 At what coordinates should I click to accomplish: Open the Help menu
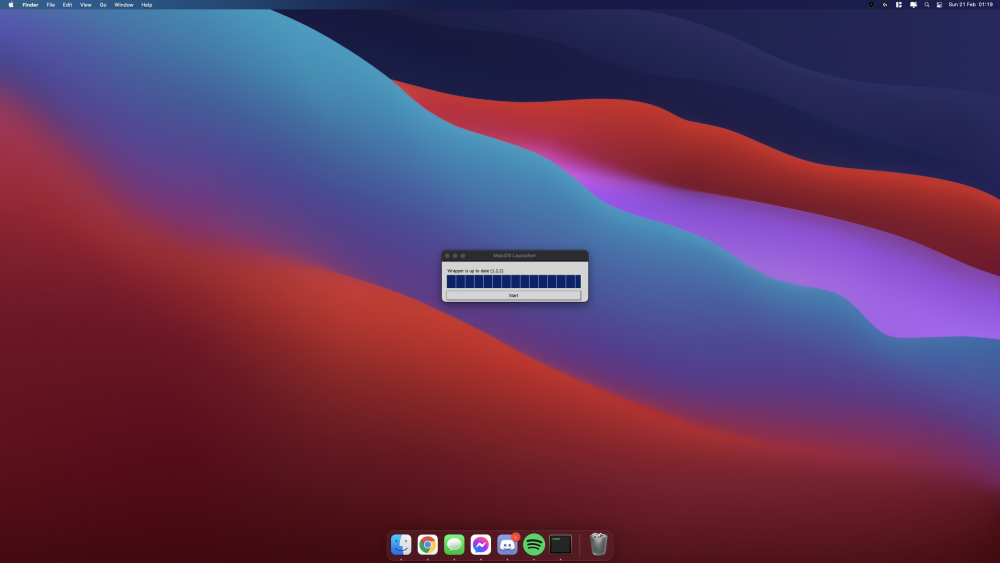click(x=147, y=5)
